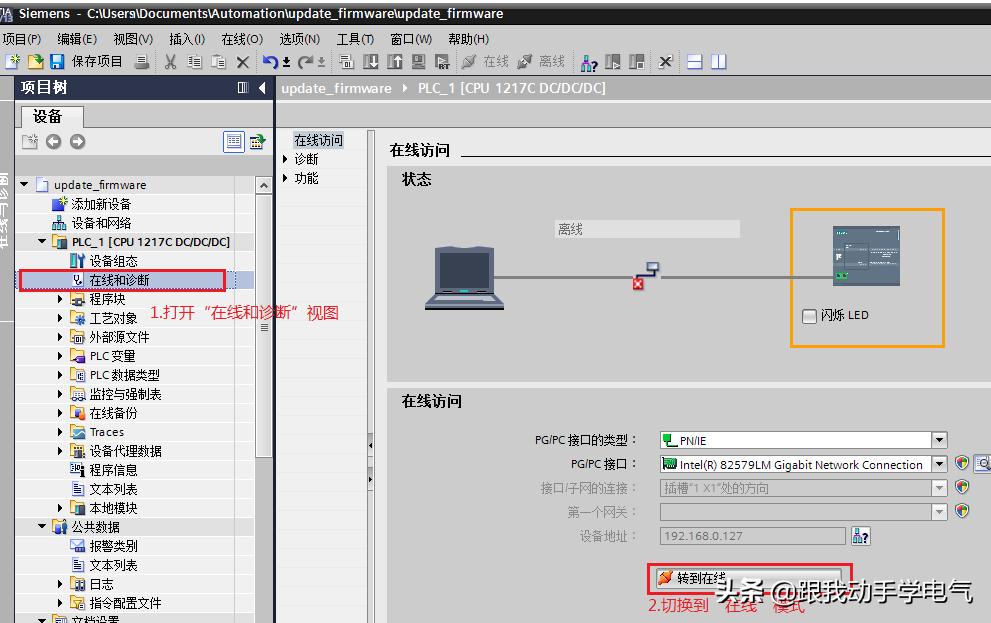This screenshot has height=623, width=991.
Task: Open 视图(V) menu
Action: point(133,39)
